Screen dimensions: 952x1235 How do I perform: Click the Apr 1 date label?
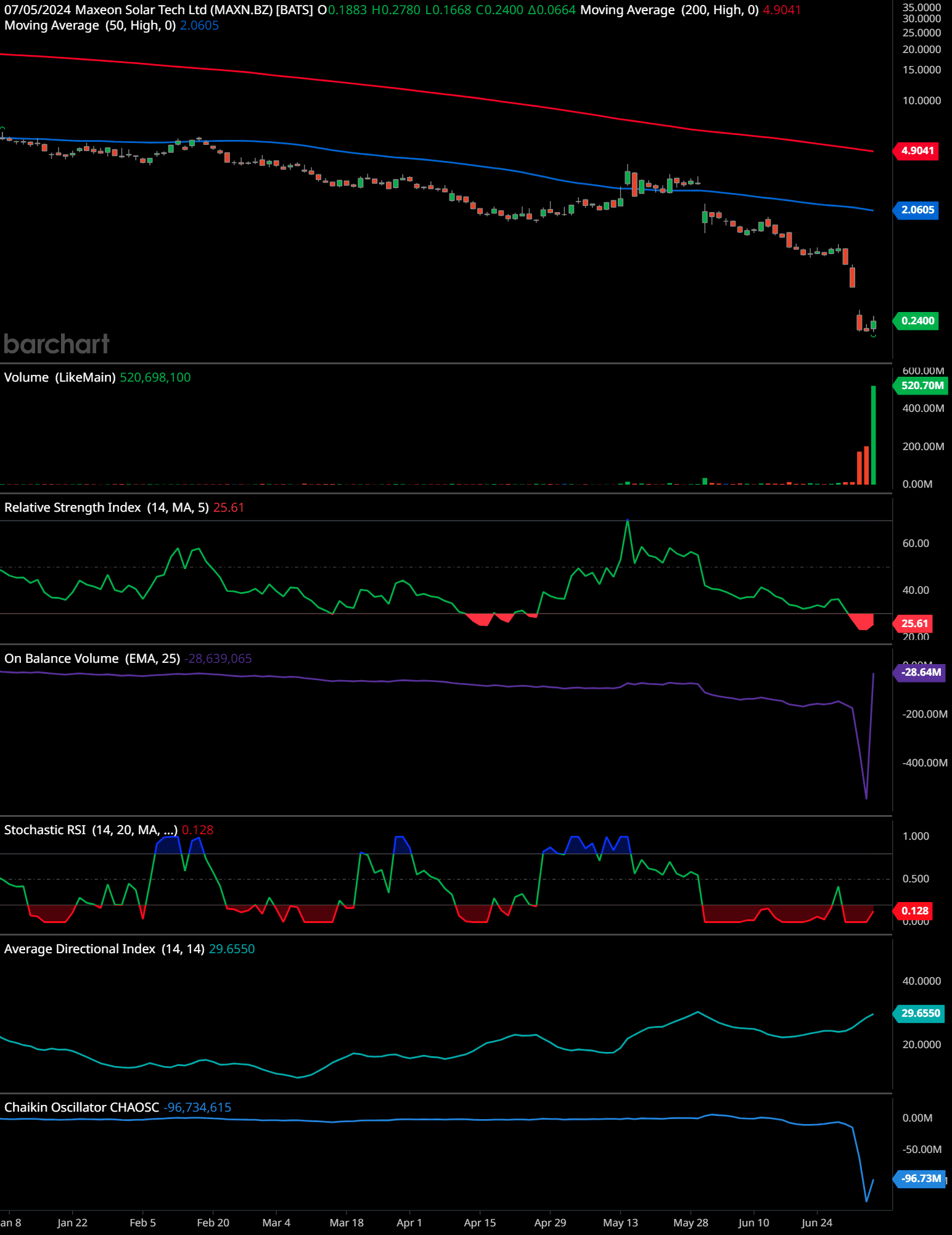(409, 1223)
